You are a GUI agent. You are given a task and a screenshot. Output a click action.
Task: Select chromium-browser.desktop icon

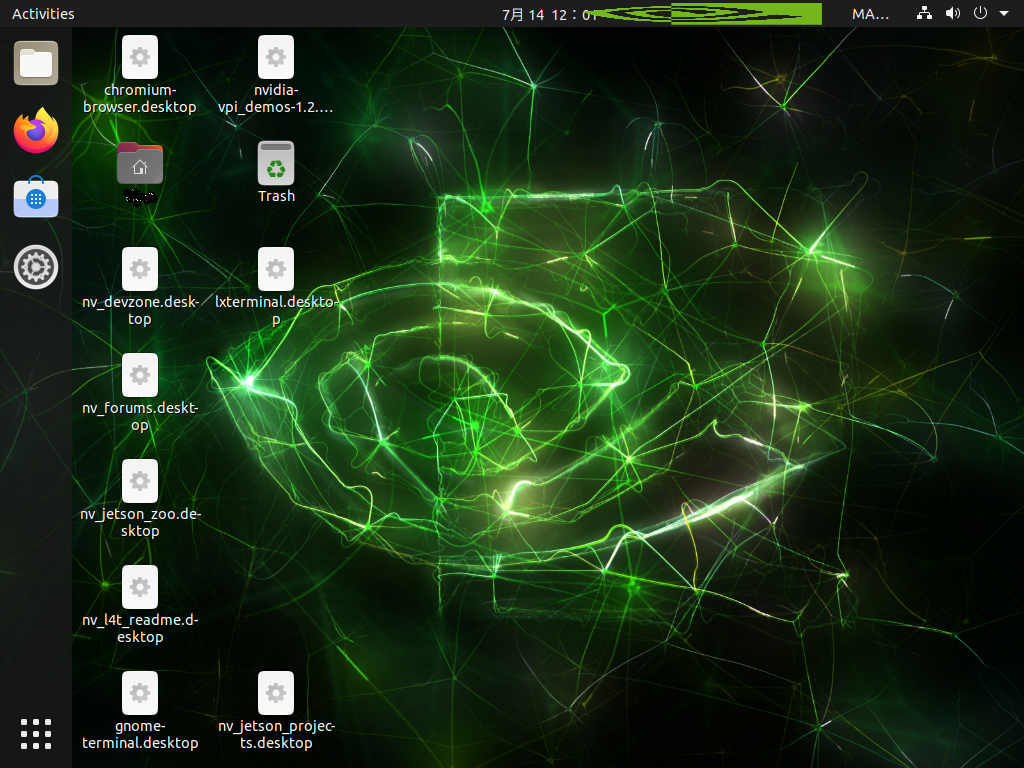pyautogui.click(x=140, y=57)
